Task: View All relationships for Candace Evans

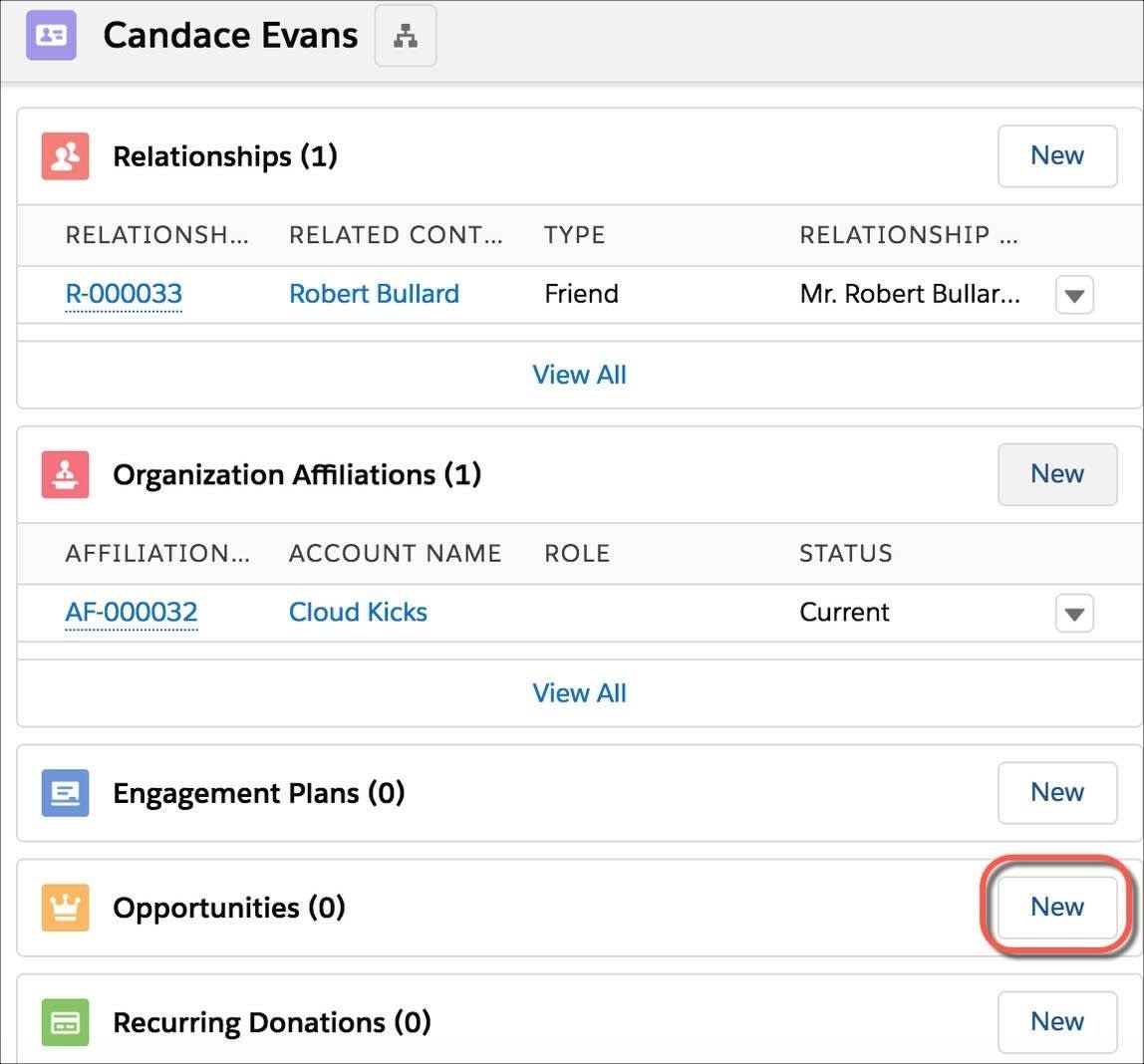Action: [x=579, y=375]
